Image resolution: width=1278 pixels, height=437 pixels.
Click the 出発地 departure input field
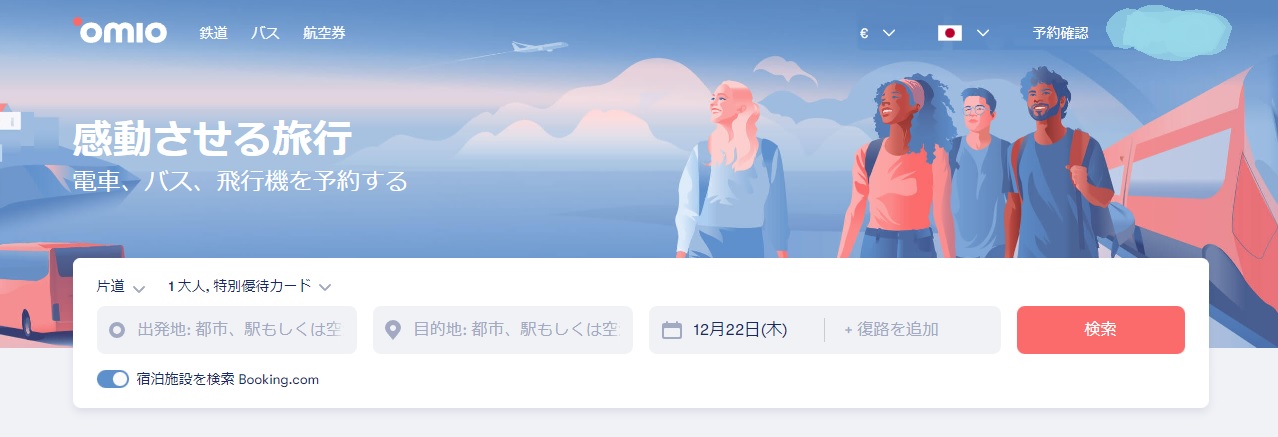(x=227, y=330)
